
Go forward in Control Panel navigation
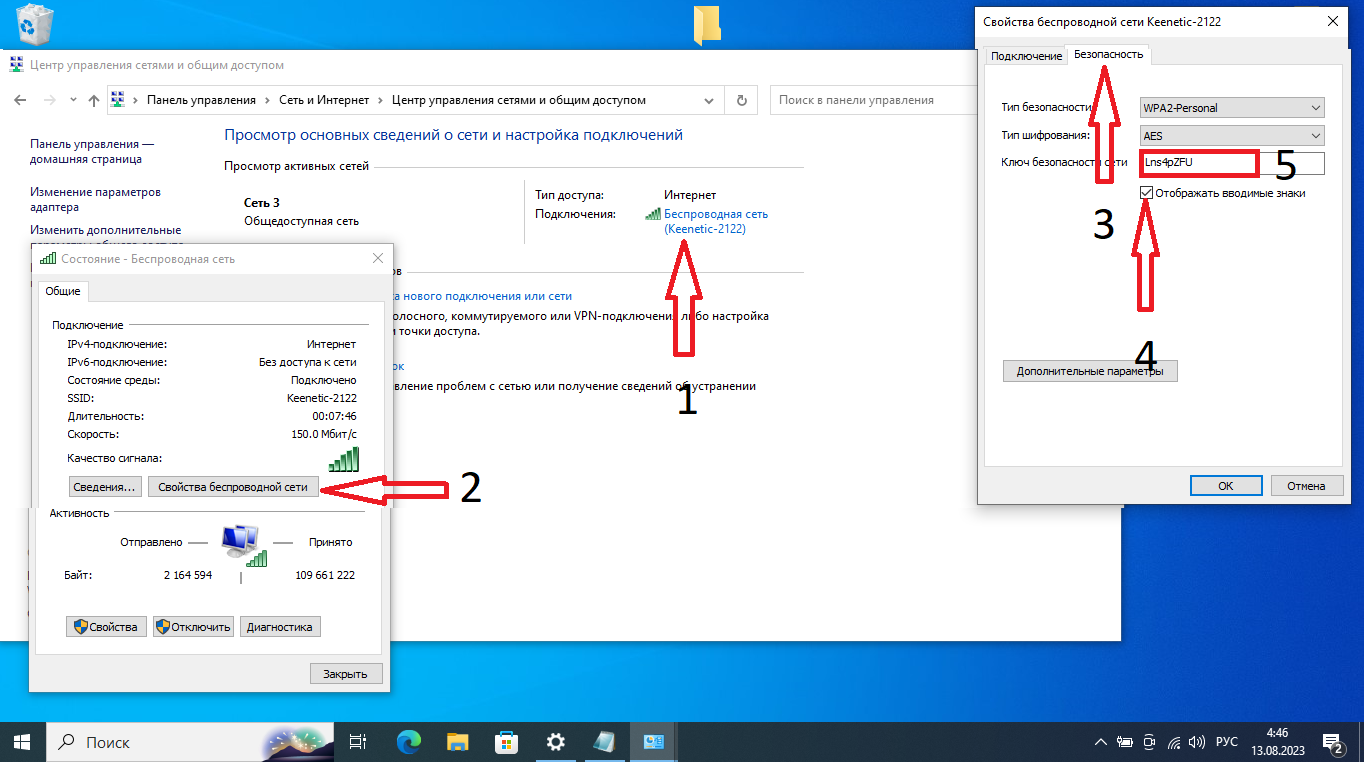pos(49,100)
